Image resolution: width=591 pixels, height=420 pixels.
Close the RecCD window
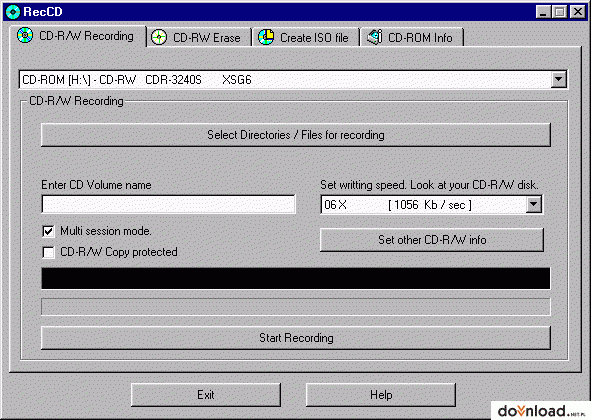click(577, 12)
